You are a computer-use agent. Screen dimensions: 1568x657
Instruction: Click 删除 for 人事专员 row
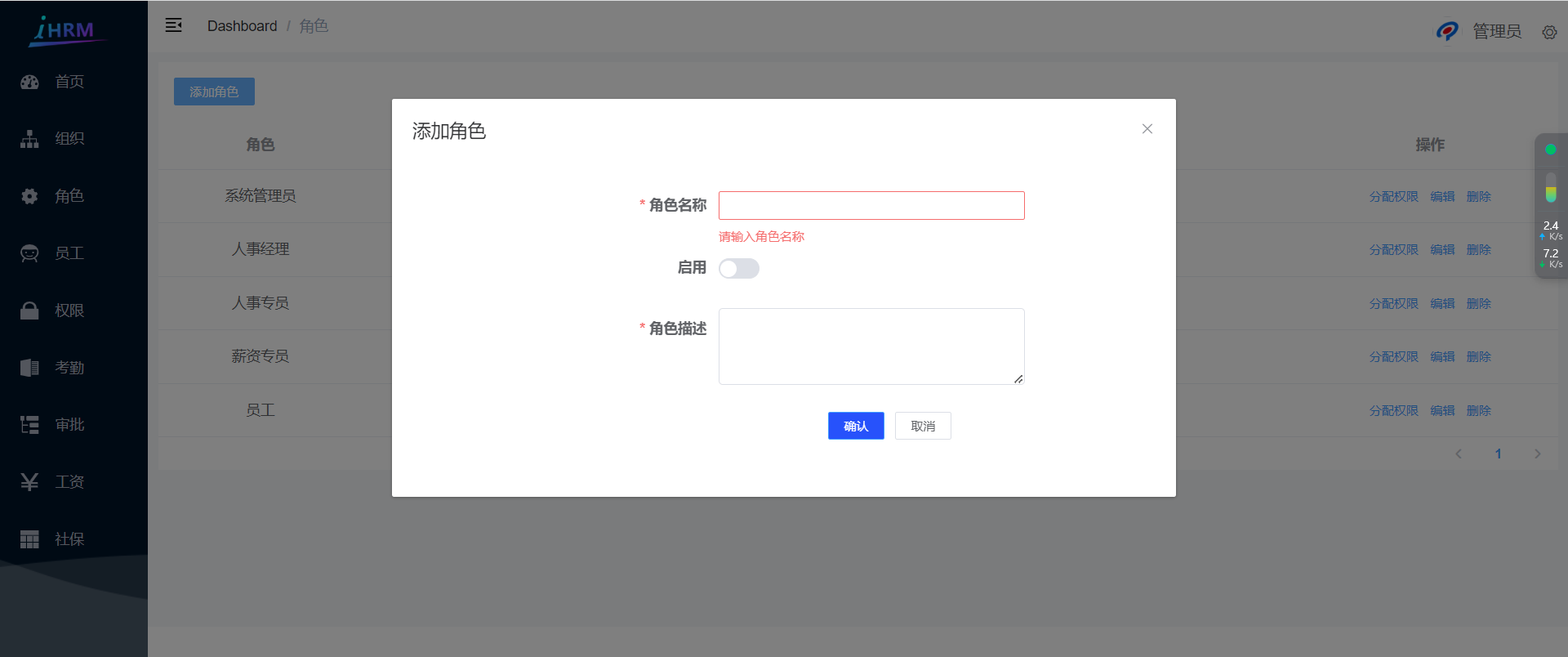tap(1479, 304)
